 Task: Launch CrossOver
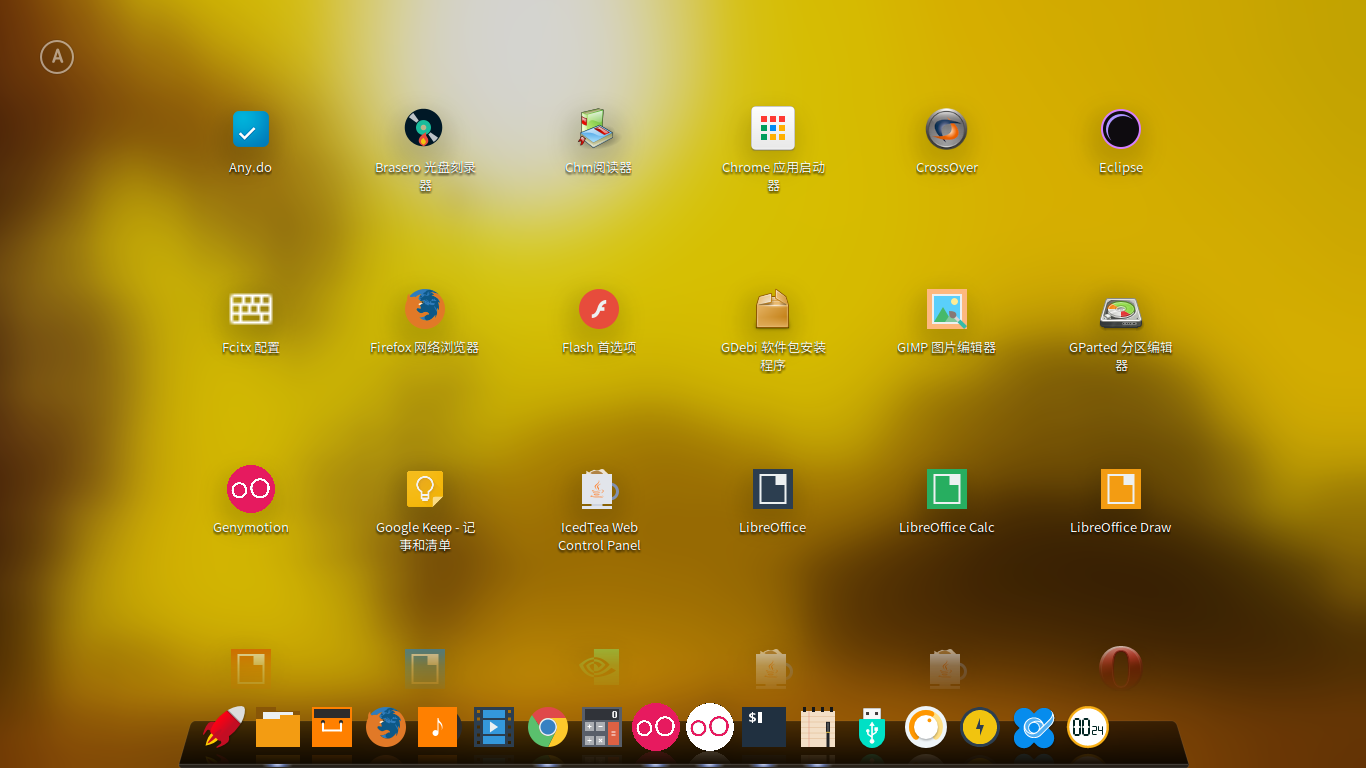(946, 129)
